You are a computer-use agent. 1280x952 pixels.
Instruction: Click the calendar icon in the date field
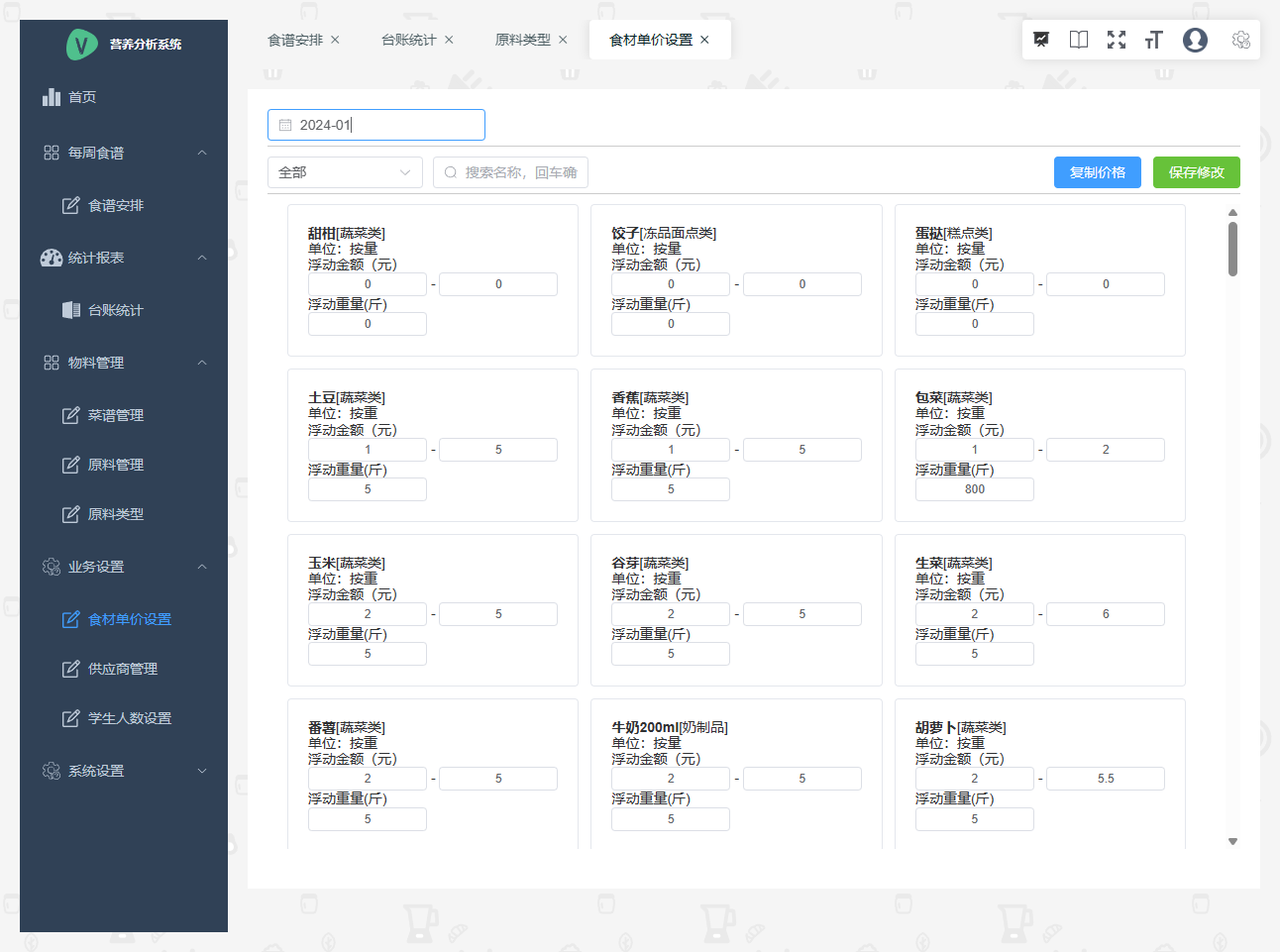285,124
